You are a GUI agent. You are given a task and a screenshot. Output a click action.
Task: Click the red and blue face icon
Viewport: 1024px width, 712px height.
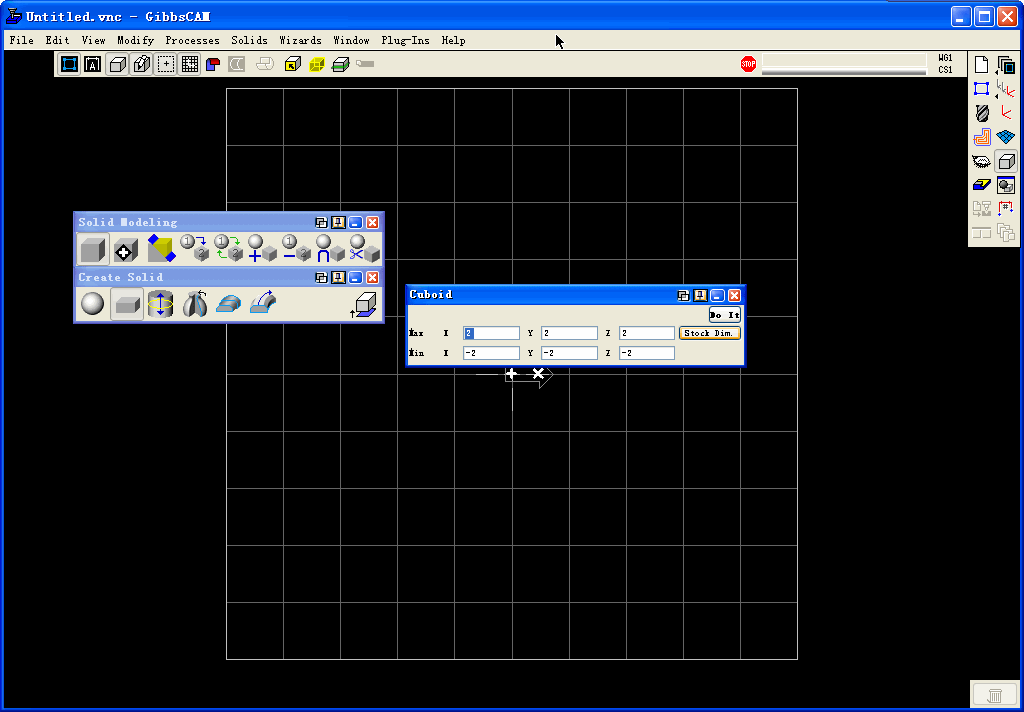[213, 64]
